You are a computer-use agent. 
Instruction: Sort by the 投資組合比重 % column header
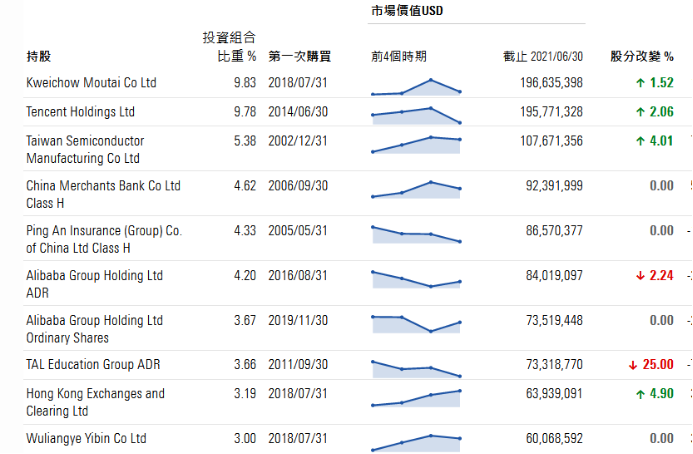229,47
